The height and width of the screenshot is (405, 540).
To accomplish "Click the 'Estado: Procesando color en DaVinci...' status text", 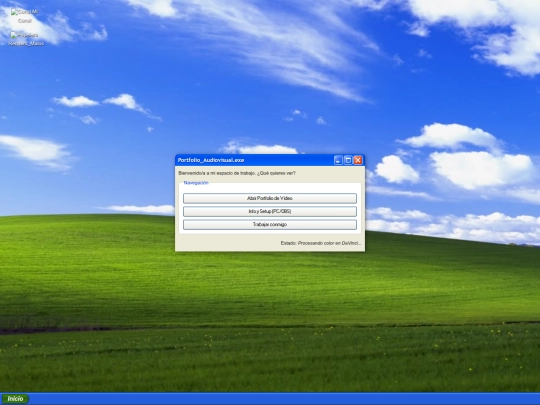I will tap(321, 243).
